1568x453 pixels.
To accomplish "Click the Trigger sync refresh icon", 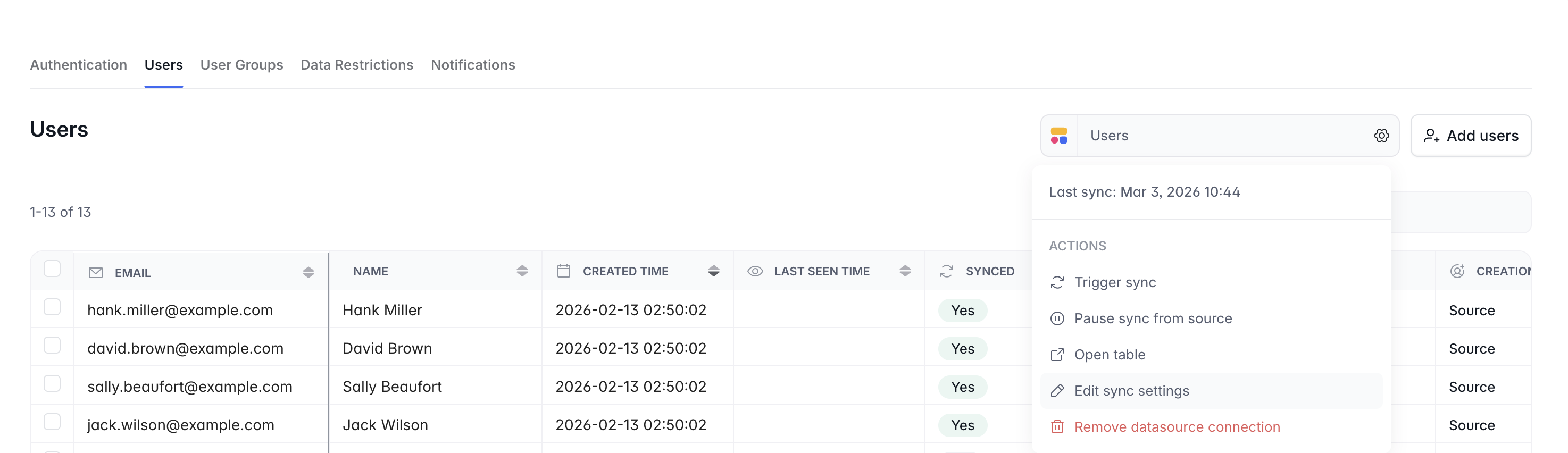I will click(x=1057, y=282).
